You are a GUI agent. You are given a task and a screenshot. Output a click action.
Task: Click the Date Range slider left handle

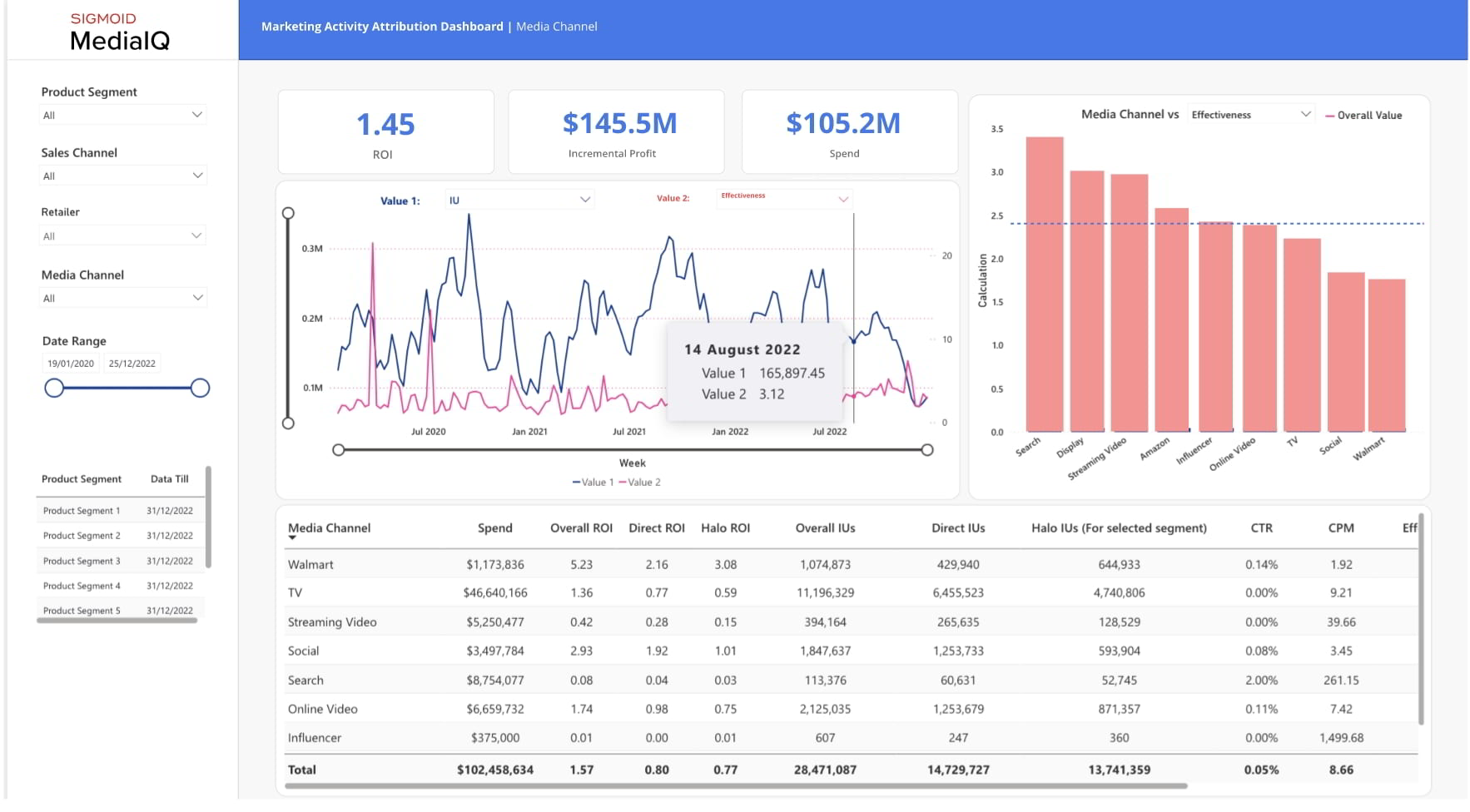(x=54, y=389)
